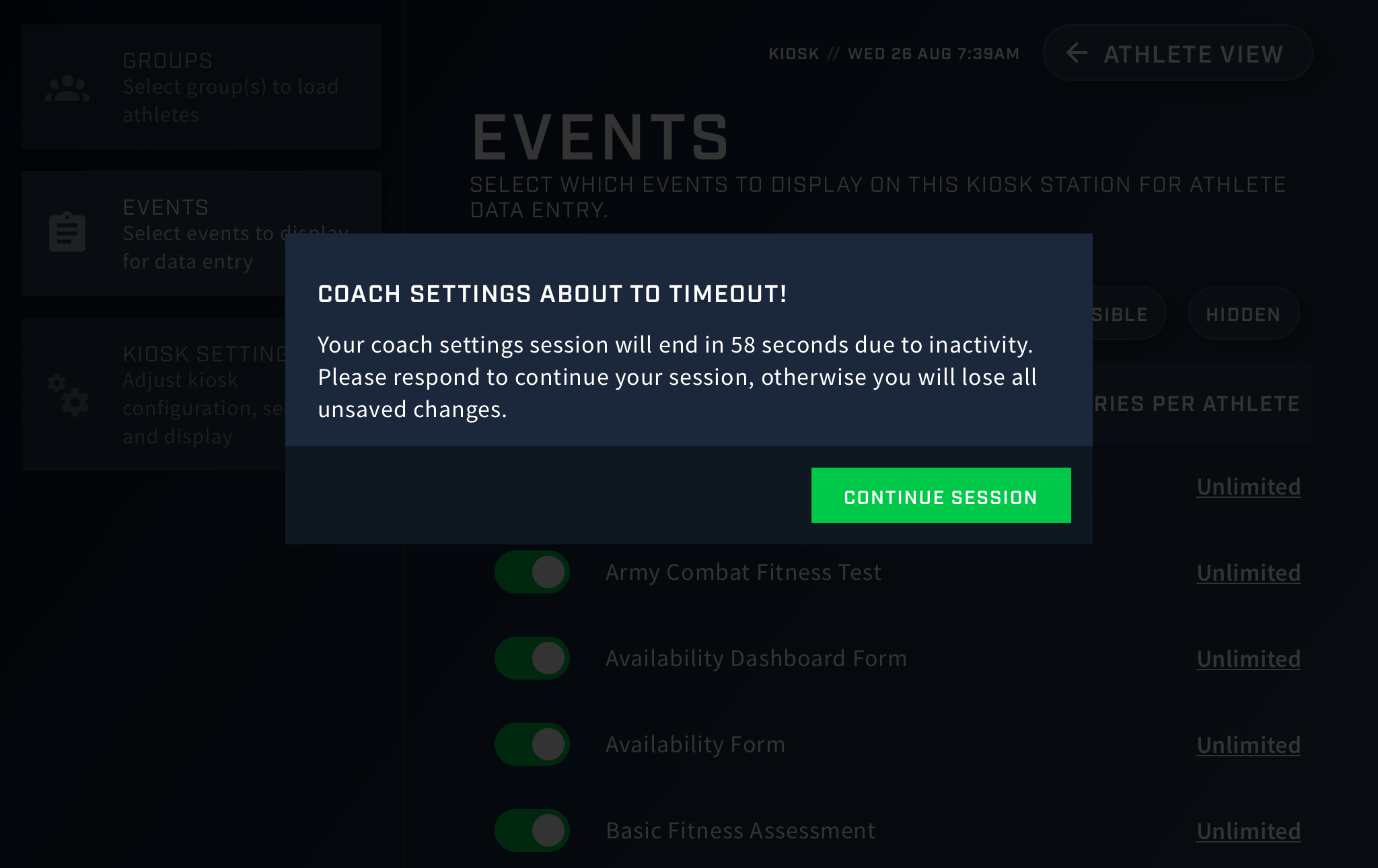Toggle Availability Form switch
The width and height of the screenshot is (1378, 868).
532,744
